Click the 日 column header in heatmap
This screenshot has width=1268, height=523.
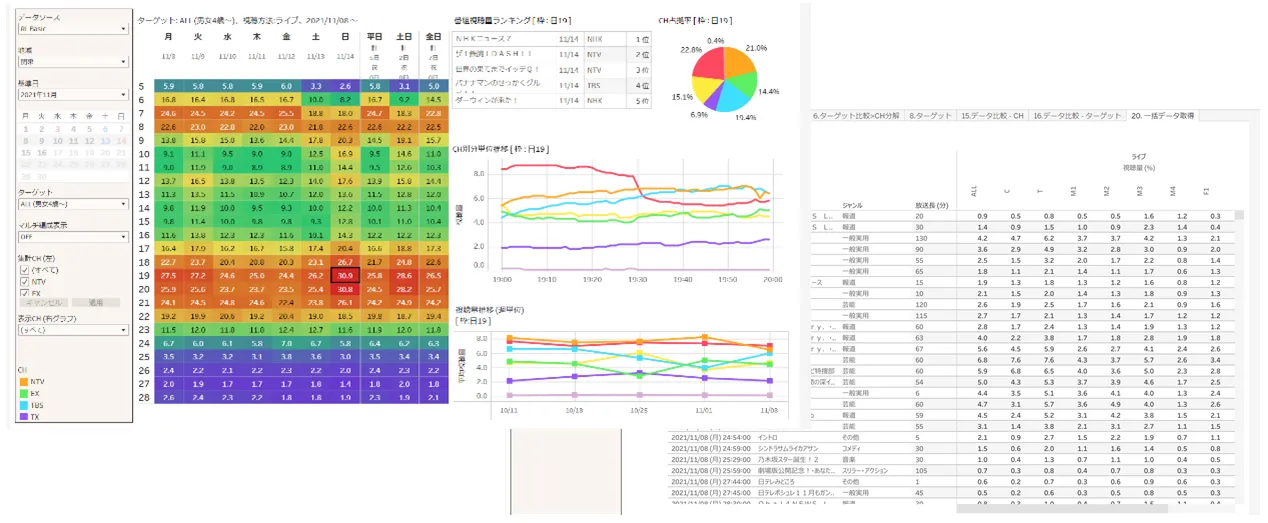(346, 37)
